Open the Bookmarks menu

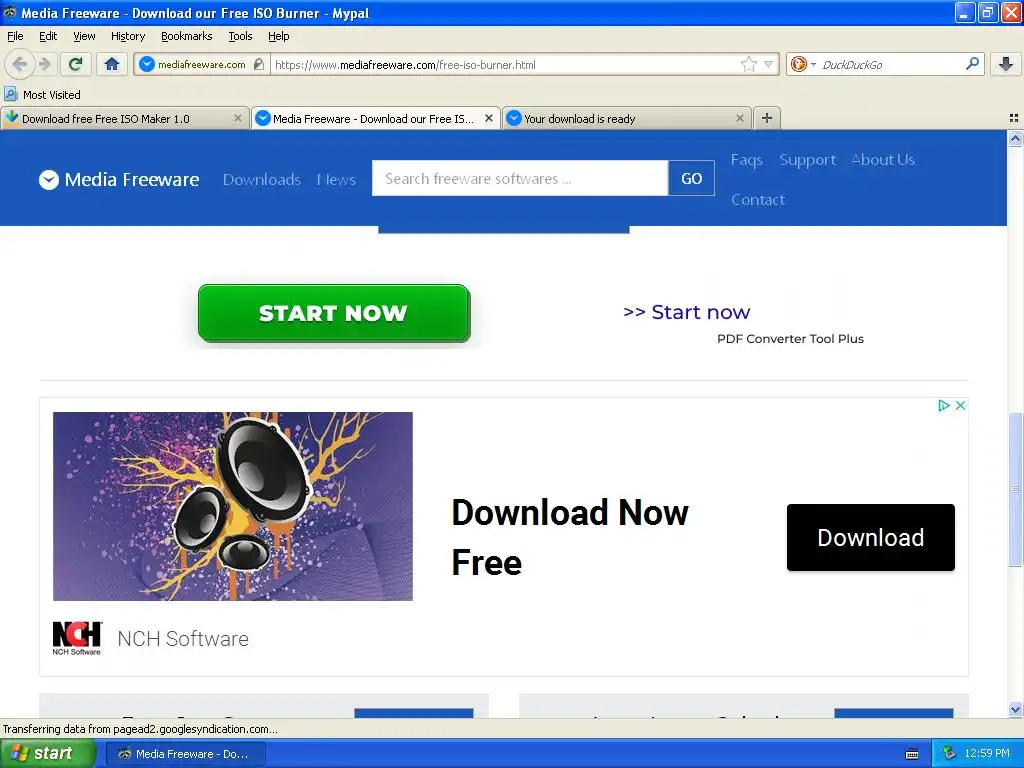coord(186,36)
